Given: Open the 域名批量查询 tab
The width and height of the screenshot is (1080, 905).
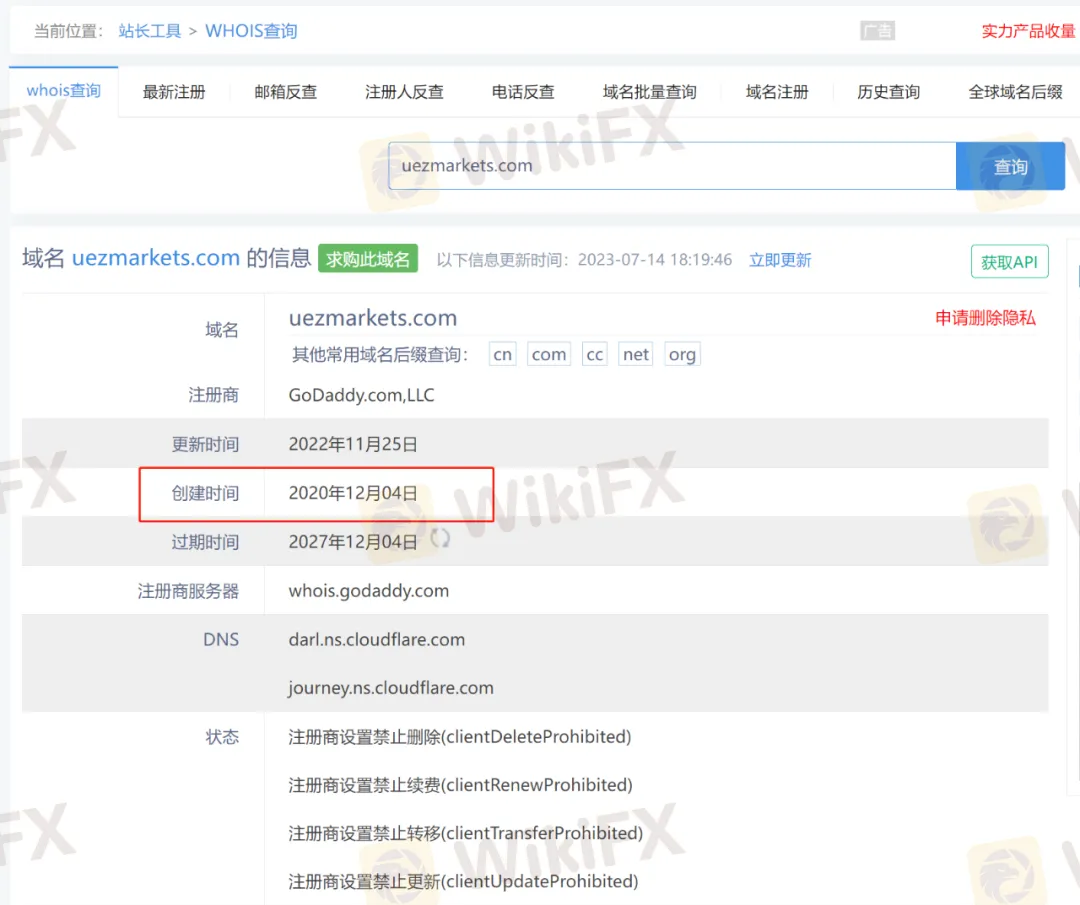Looking at the screenshot, I should pyautogui.click(x=649, y=92).
